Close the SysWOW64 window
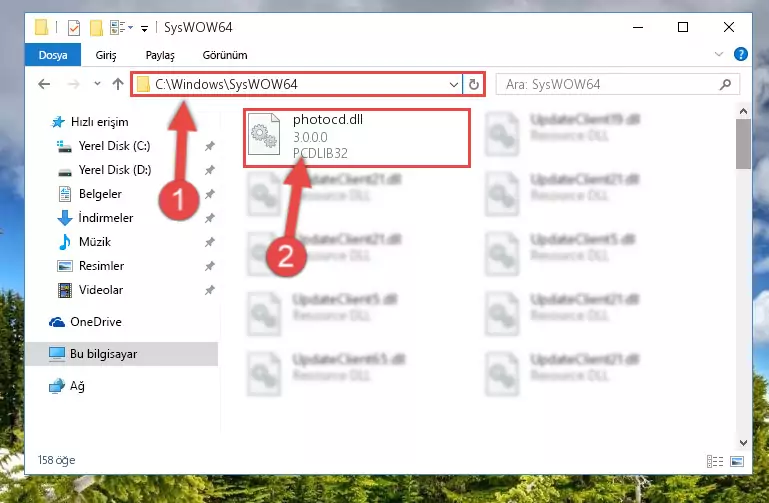769x503 pixels. coord(729,27)
